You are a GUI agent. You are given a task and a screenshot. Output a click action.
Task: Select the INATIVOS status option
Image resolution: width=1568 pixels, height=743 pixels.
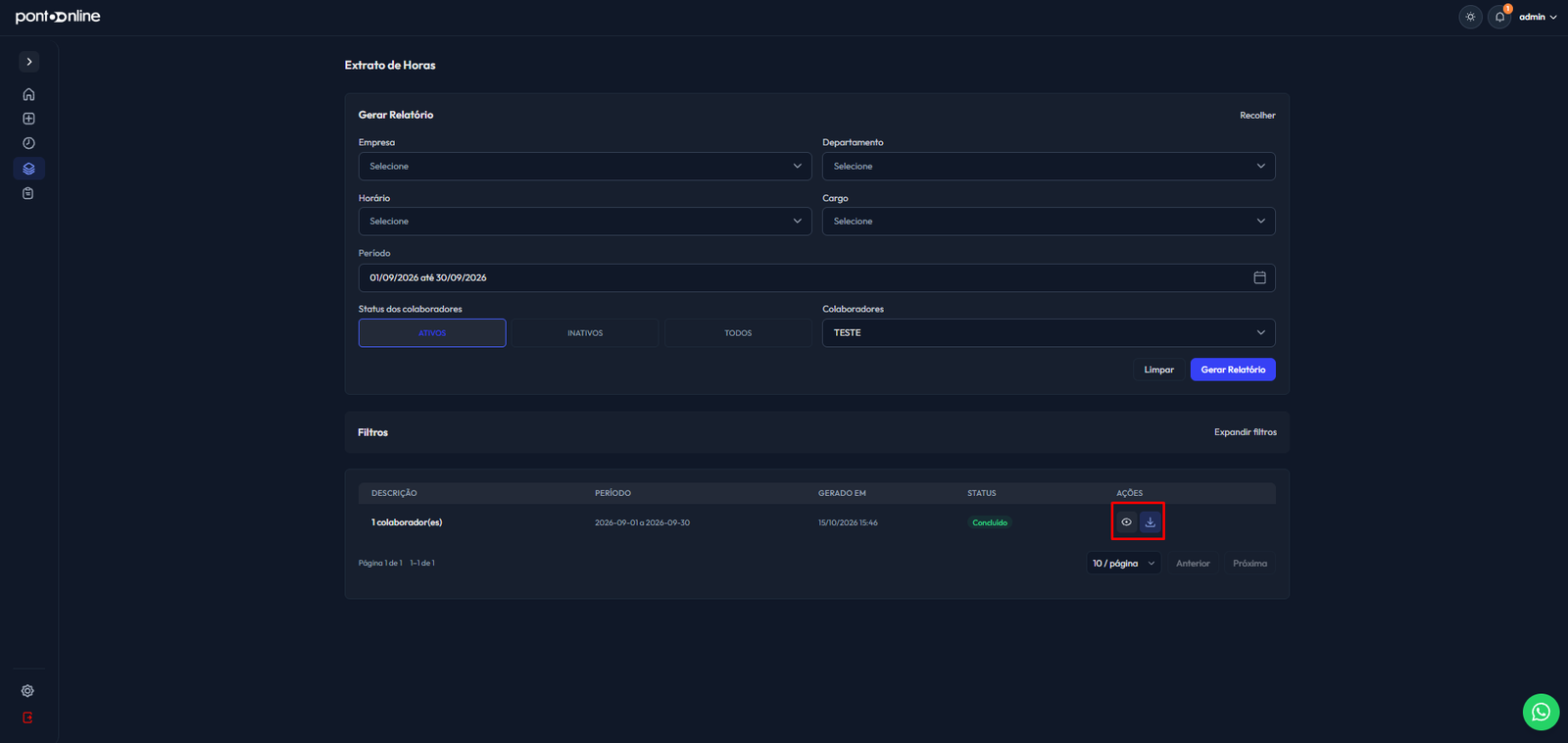pyautogui.click(x=585, y=333)
